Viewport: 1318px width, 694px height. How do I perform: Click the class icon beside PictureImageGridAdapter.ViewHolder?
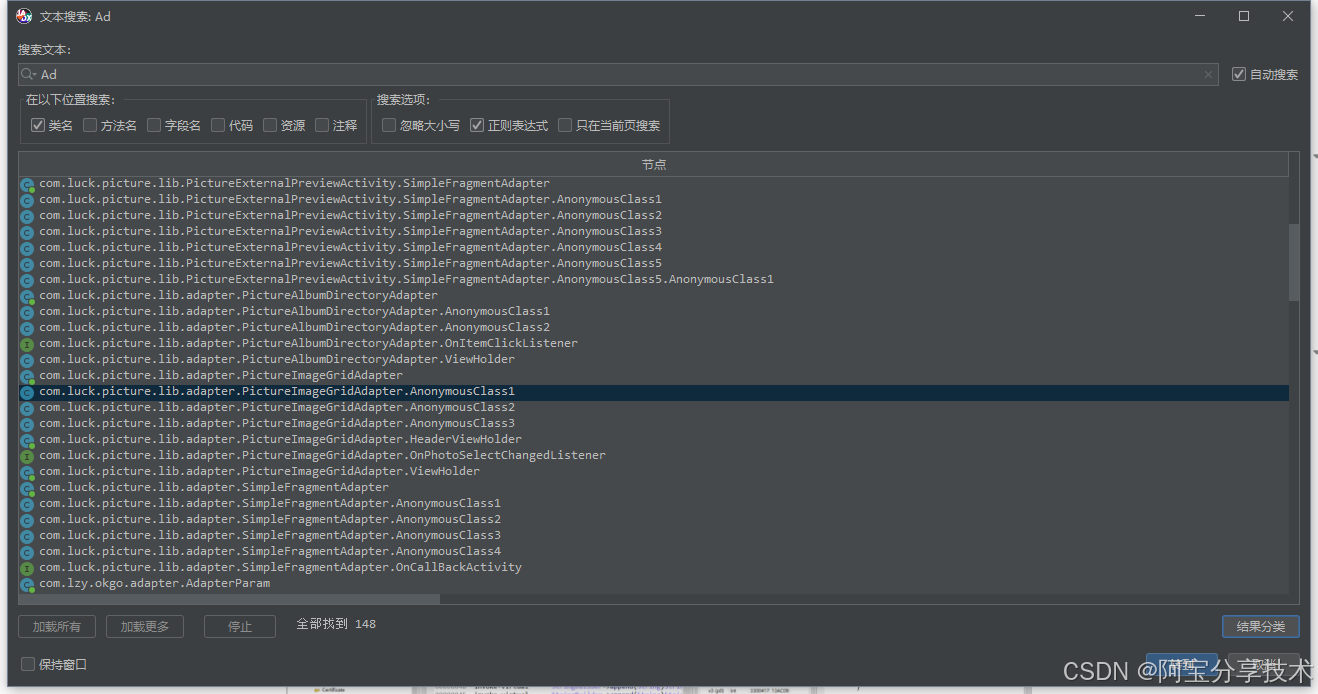[x=28, y=472]
